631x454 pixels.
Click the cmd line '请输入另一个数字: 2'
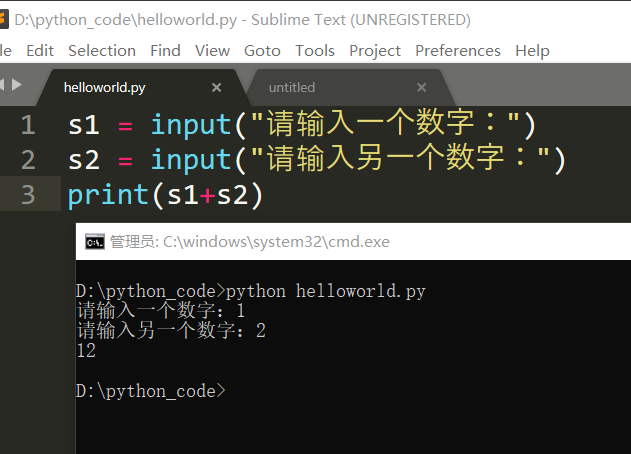point(171,331)
